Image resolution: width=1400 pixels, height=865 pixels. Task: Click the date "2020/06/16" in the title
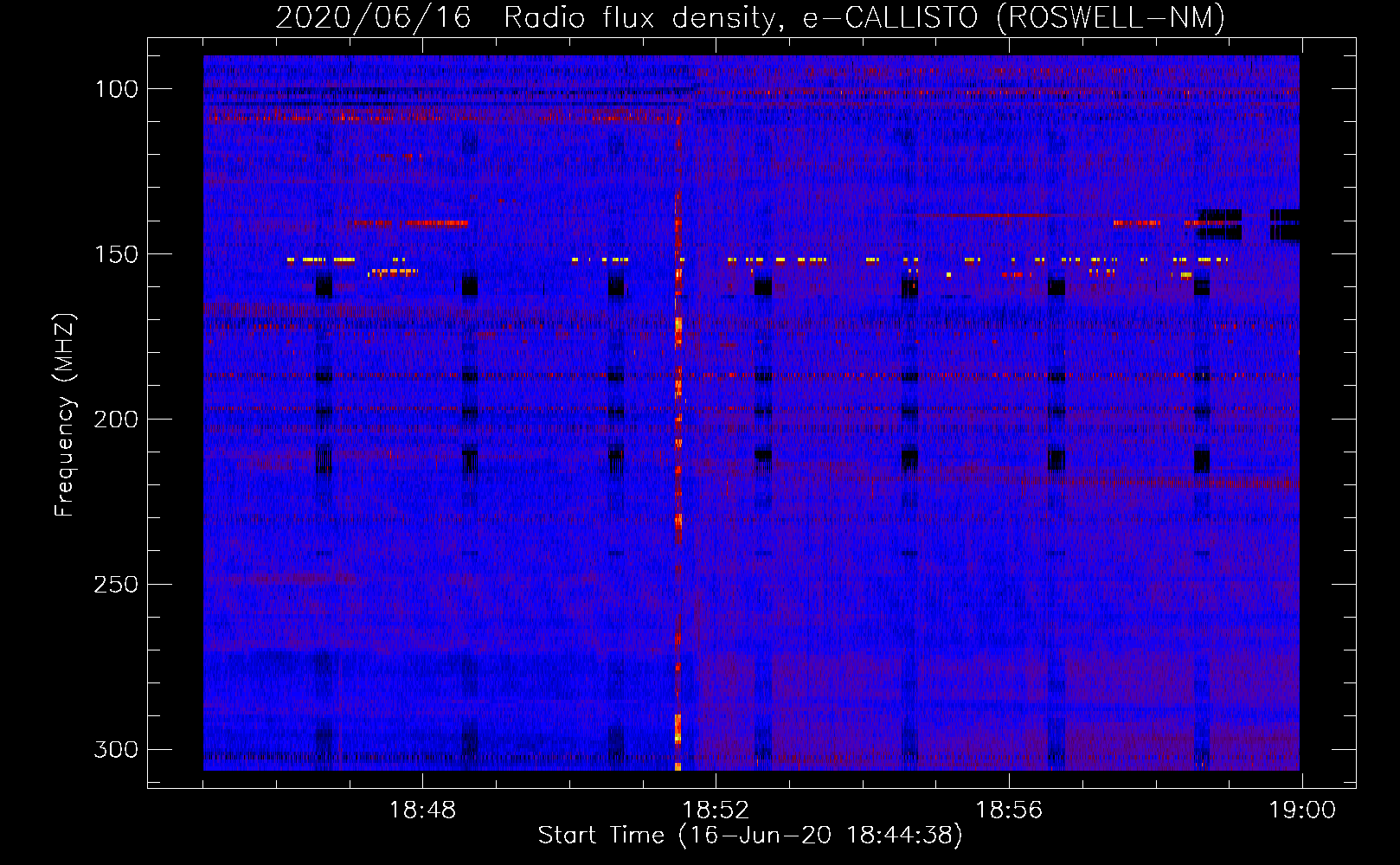(x=373, y=17)
